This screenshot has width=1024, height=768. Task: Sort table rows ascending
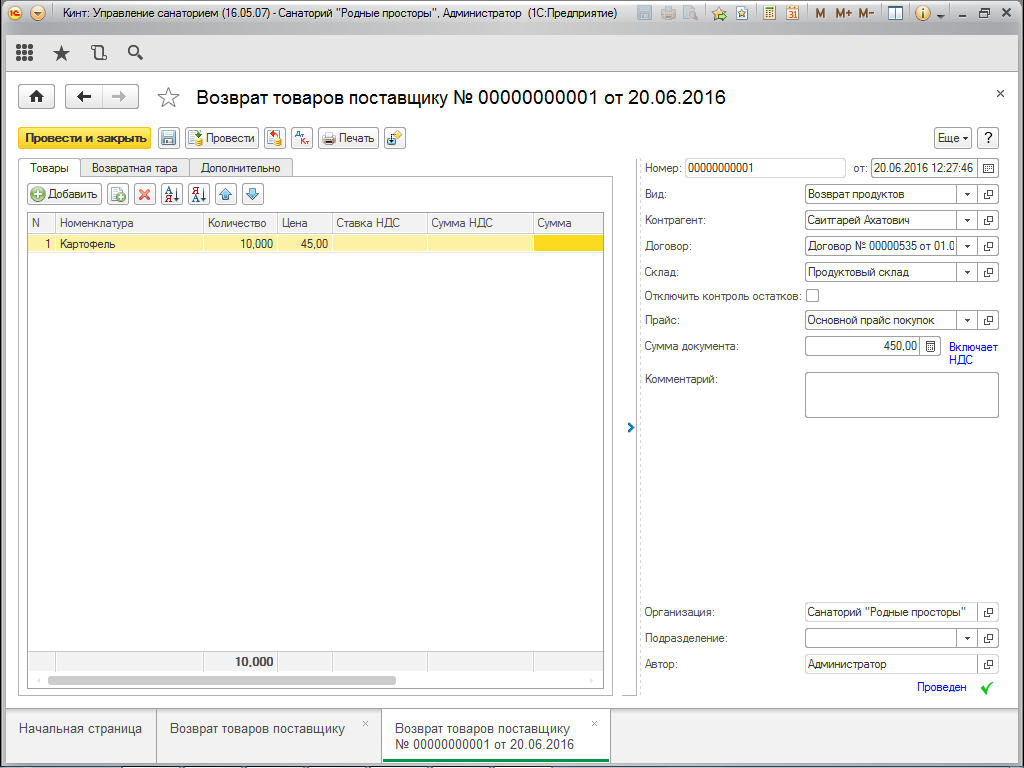(171, 194)
